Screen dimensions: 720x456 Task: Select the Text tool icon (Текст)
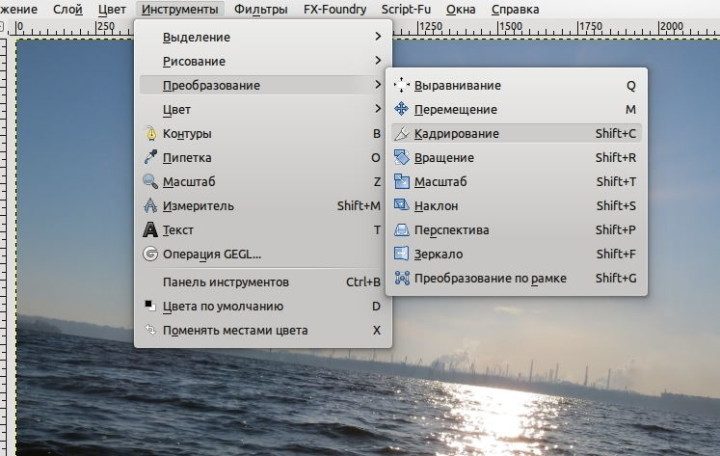pyautogui.click(x=150, y=230)
